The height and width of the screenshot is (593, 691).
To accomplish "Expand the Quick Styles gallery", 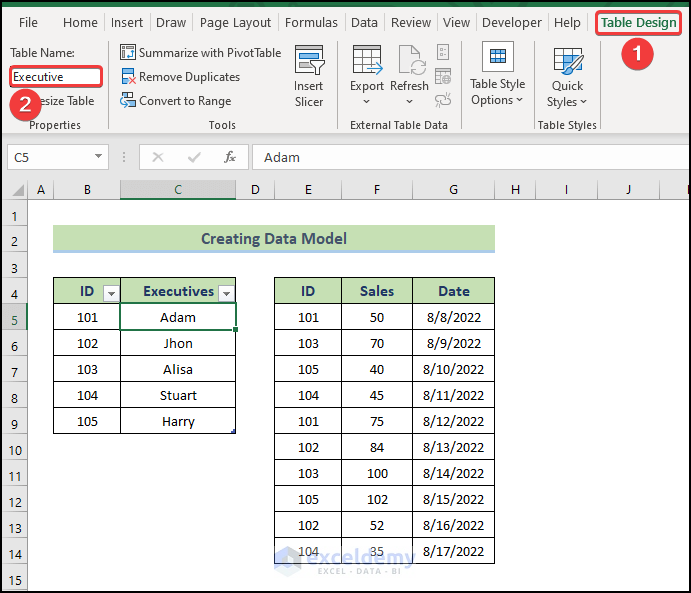I will click(x=567, y=76).
